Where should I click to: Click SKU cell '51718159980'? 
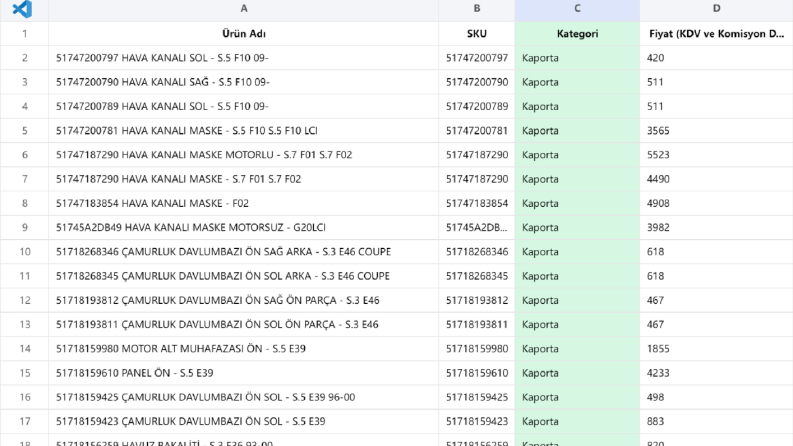pos(476,348)
